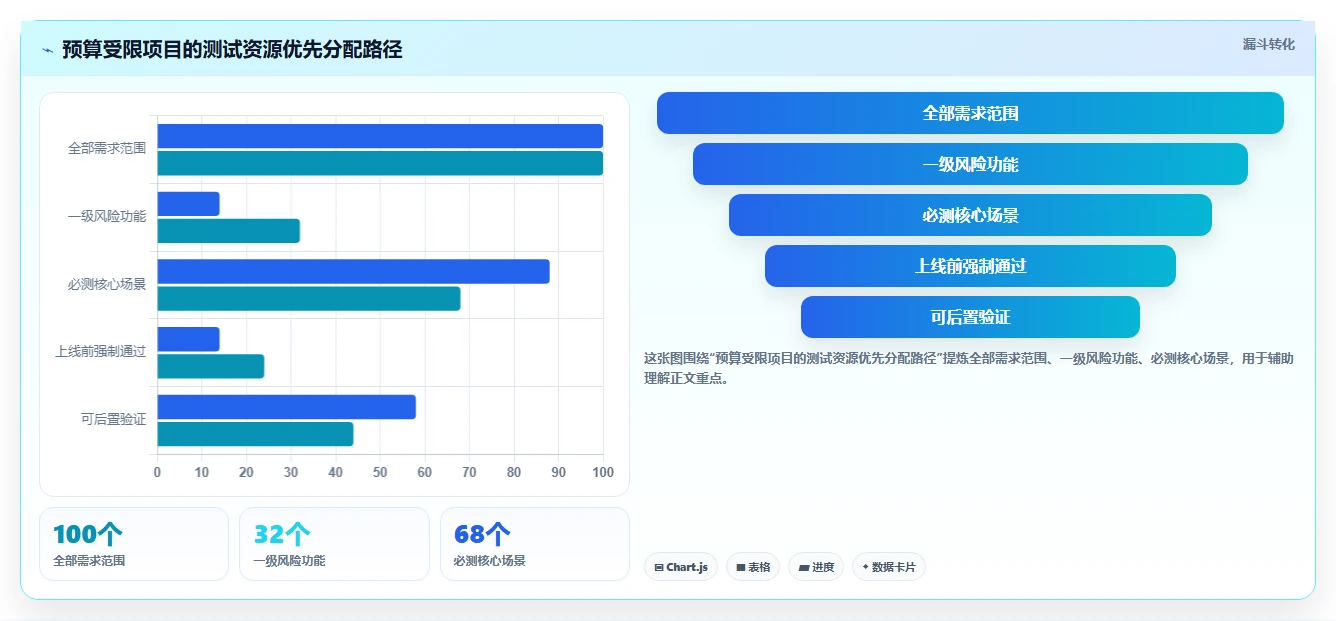Click the teal bar for 上线前强制通过
Screen dimensions: 1336x621
pos(210,366)
